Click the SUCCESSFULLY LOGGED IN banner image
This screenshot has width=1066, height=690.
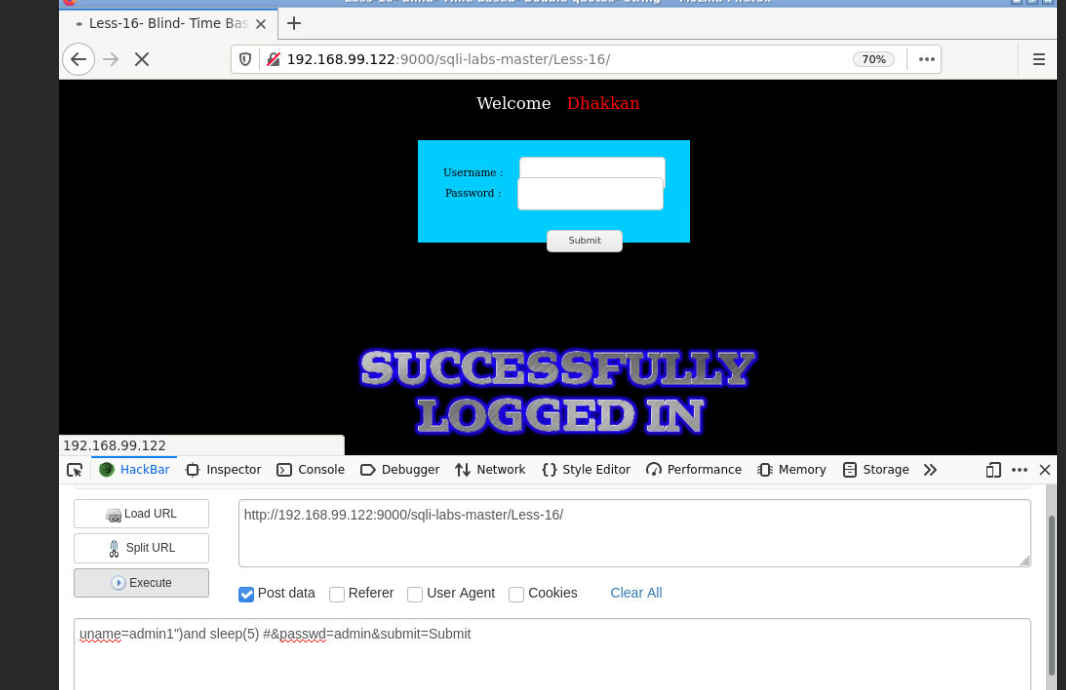click(x=557, y=392)
